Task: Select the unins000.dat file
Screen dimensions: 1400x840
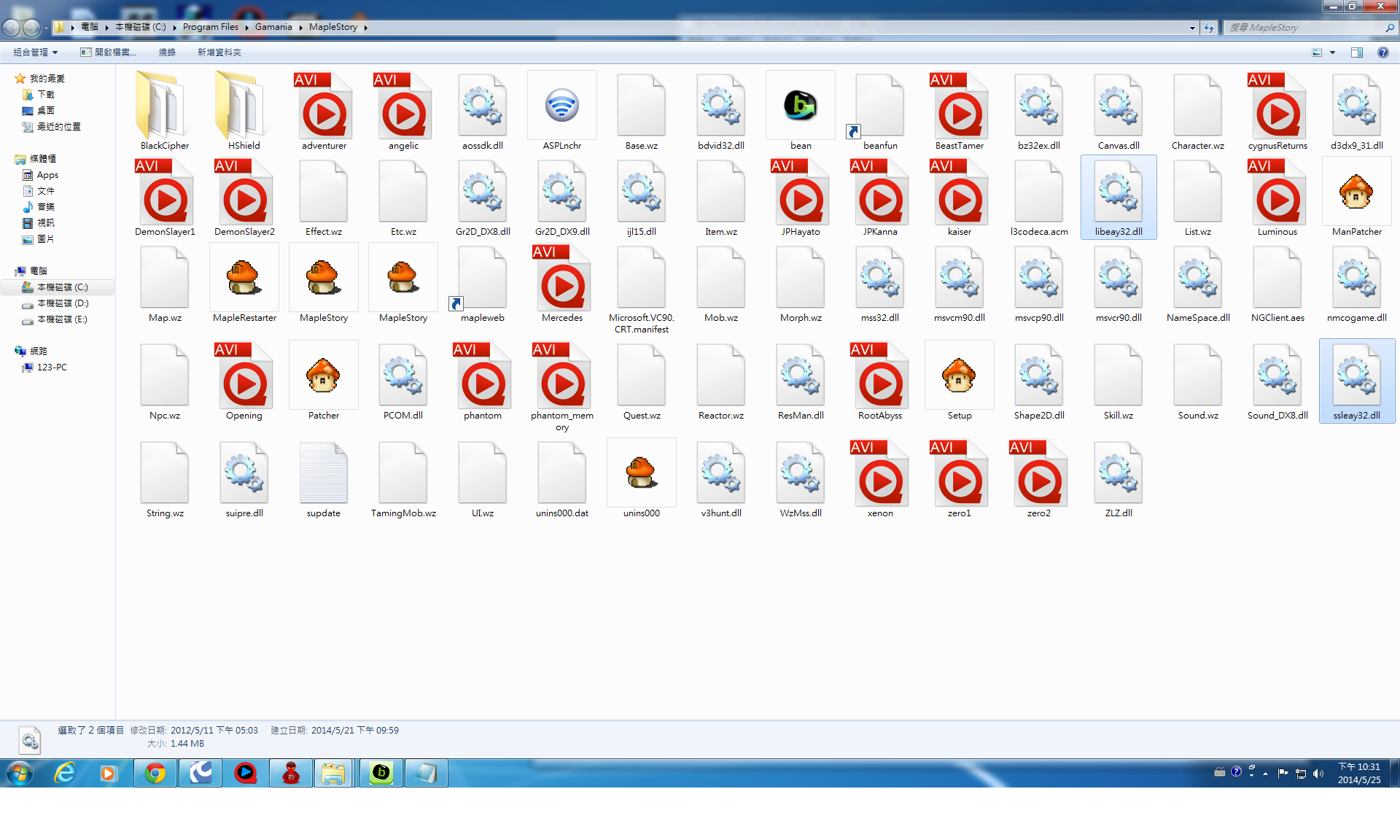Action: point(561,478)
